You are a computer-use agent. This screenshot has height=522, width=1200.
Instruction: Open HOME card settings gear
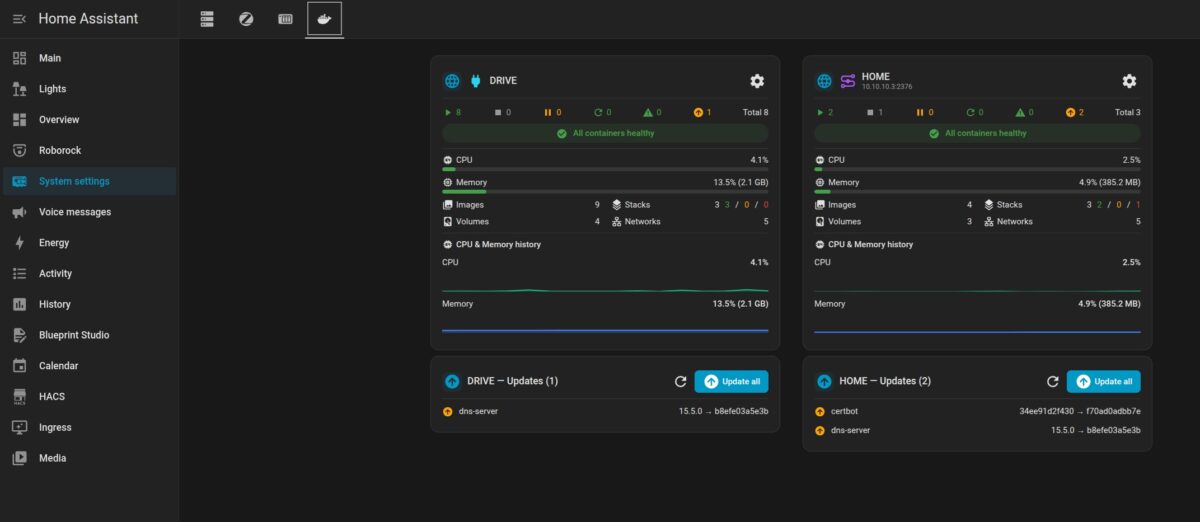(x=1129, y=81)
